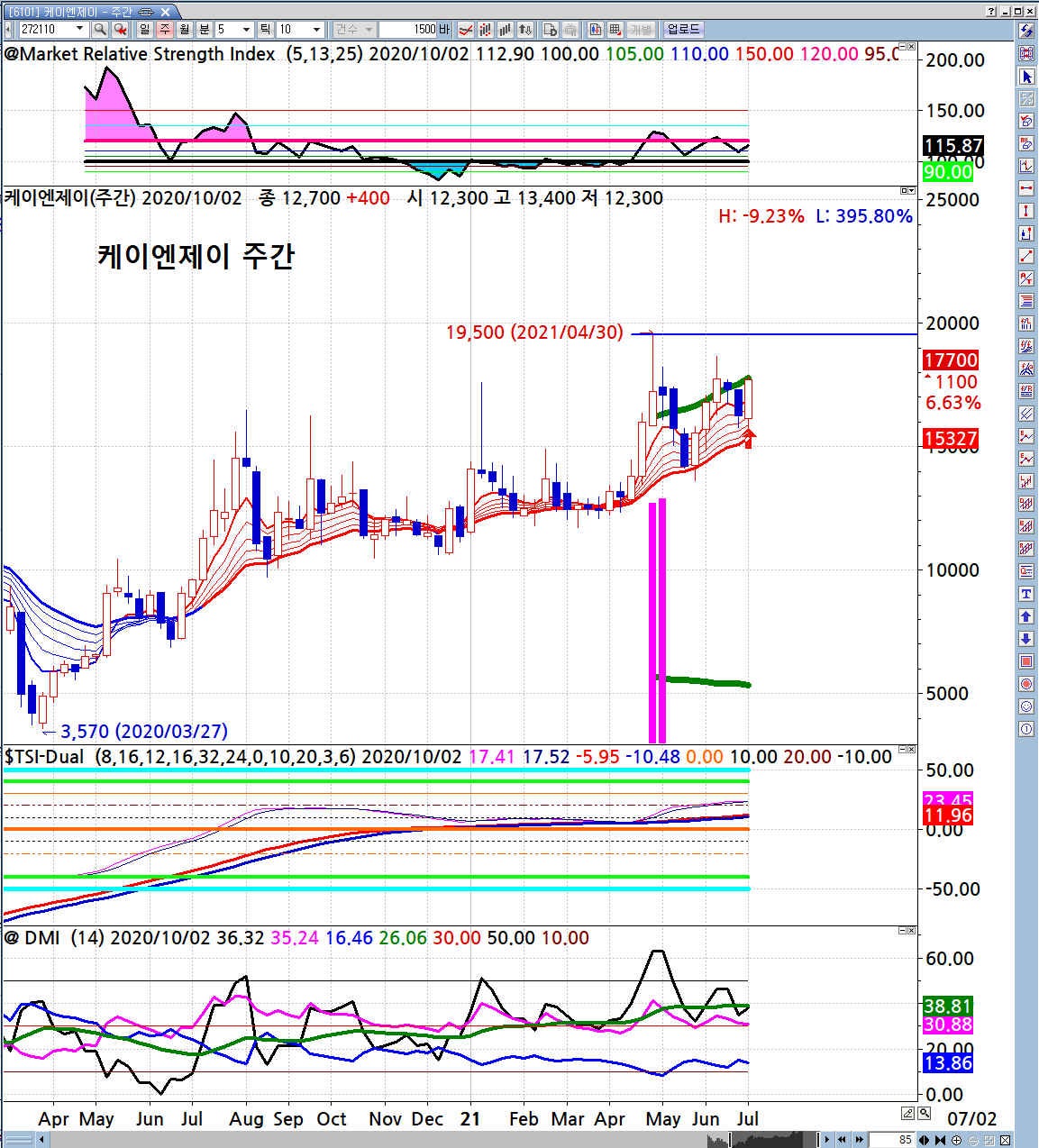1039x1148 pixels.
Task: Open the stock code 272110 dropdown
Action: coord(81,29)
